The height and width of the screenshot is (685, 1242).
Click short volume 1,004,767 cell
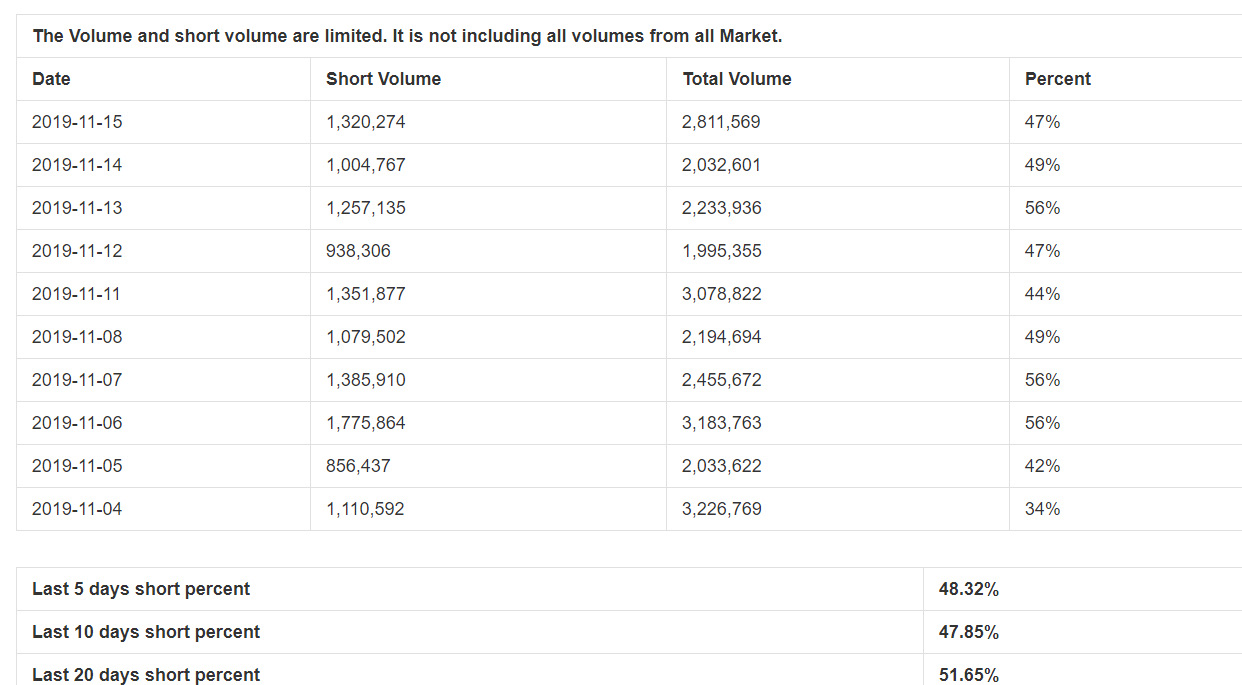coord(366,165)
